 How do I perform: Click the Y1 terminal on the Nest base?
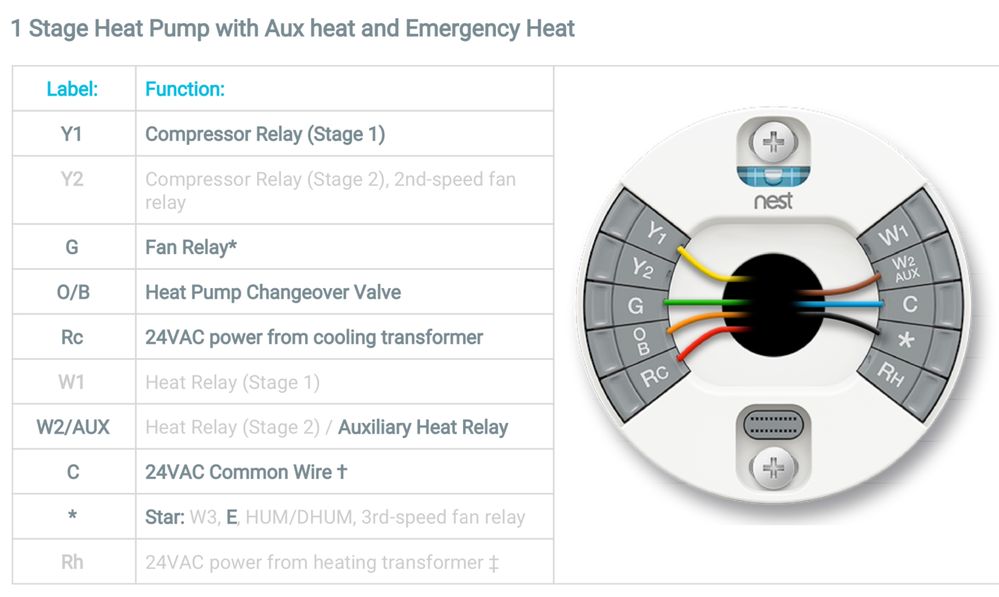pos(655,232)
